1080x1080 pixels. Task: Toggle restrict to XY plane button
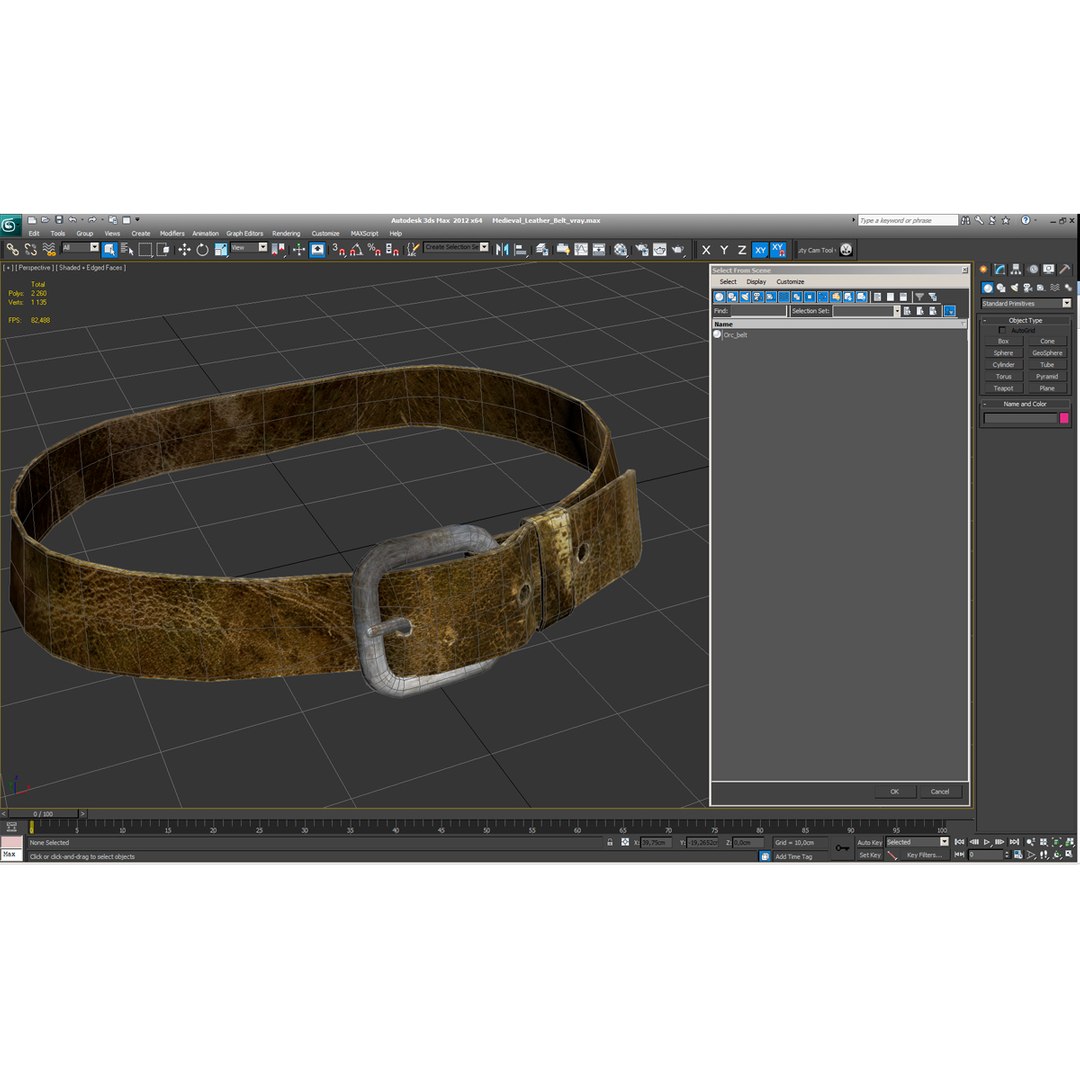760,250
